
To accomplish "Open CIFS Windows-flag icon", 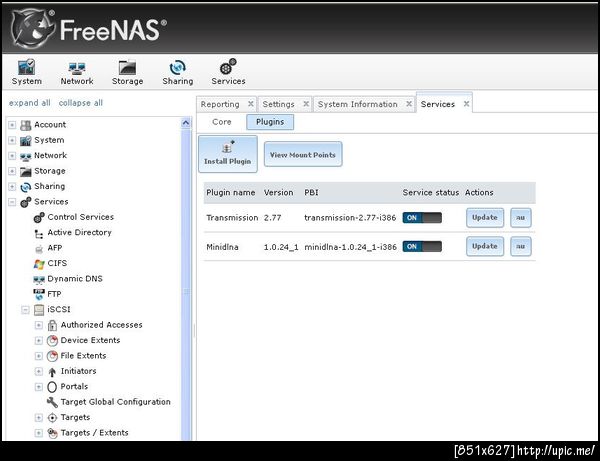I will tap(39, 264).
